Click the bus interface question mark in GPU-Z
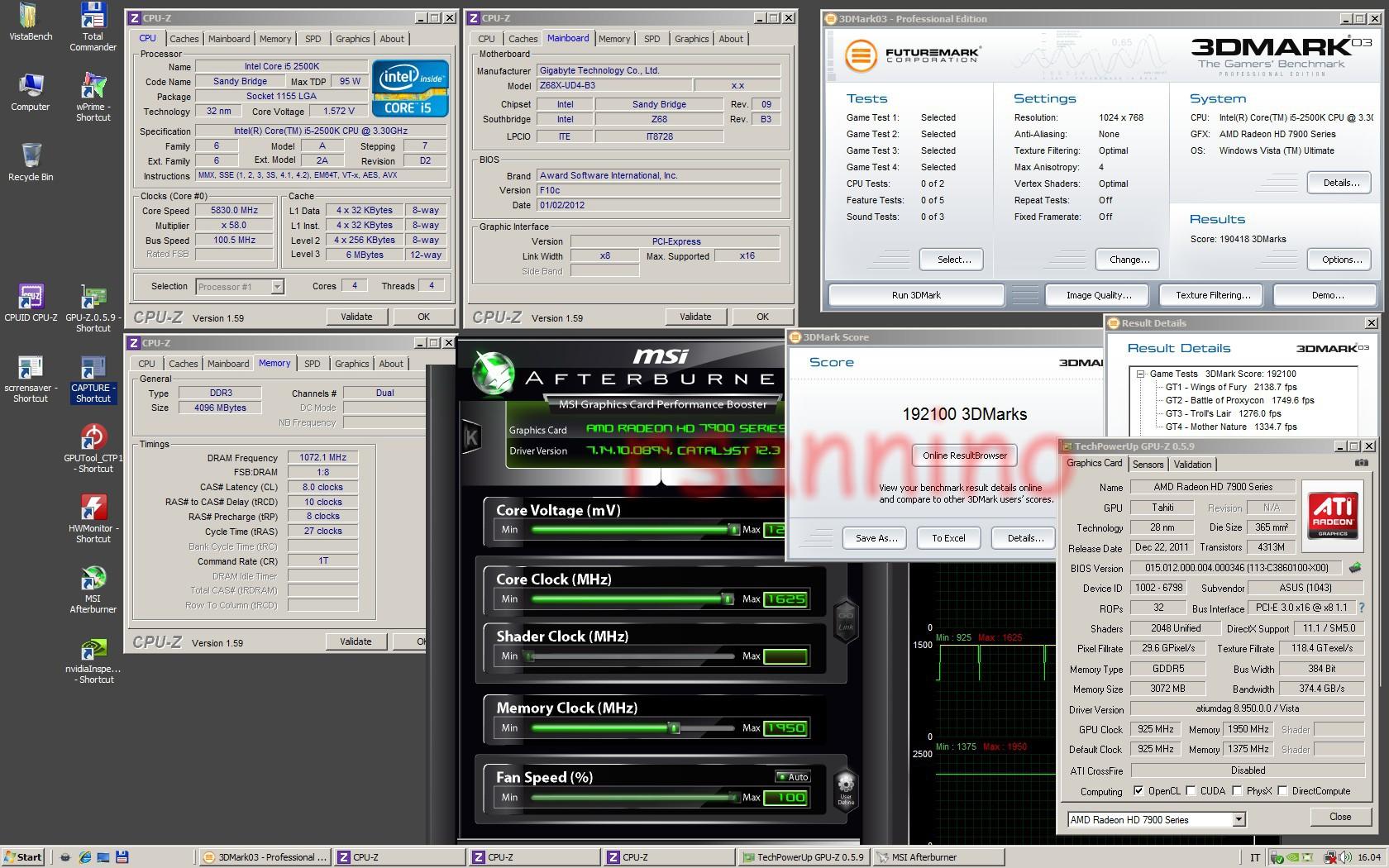The image size is (1389, 868). [1361, 608]
